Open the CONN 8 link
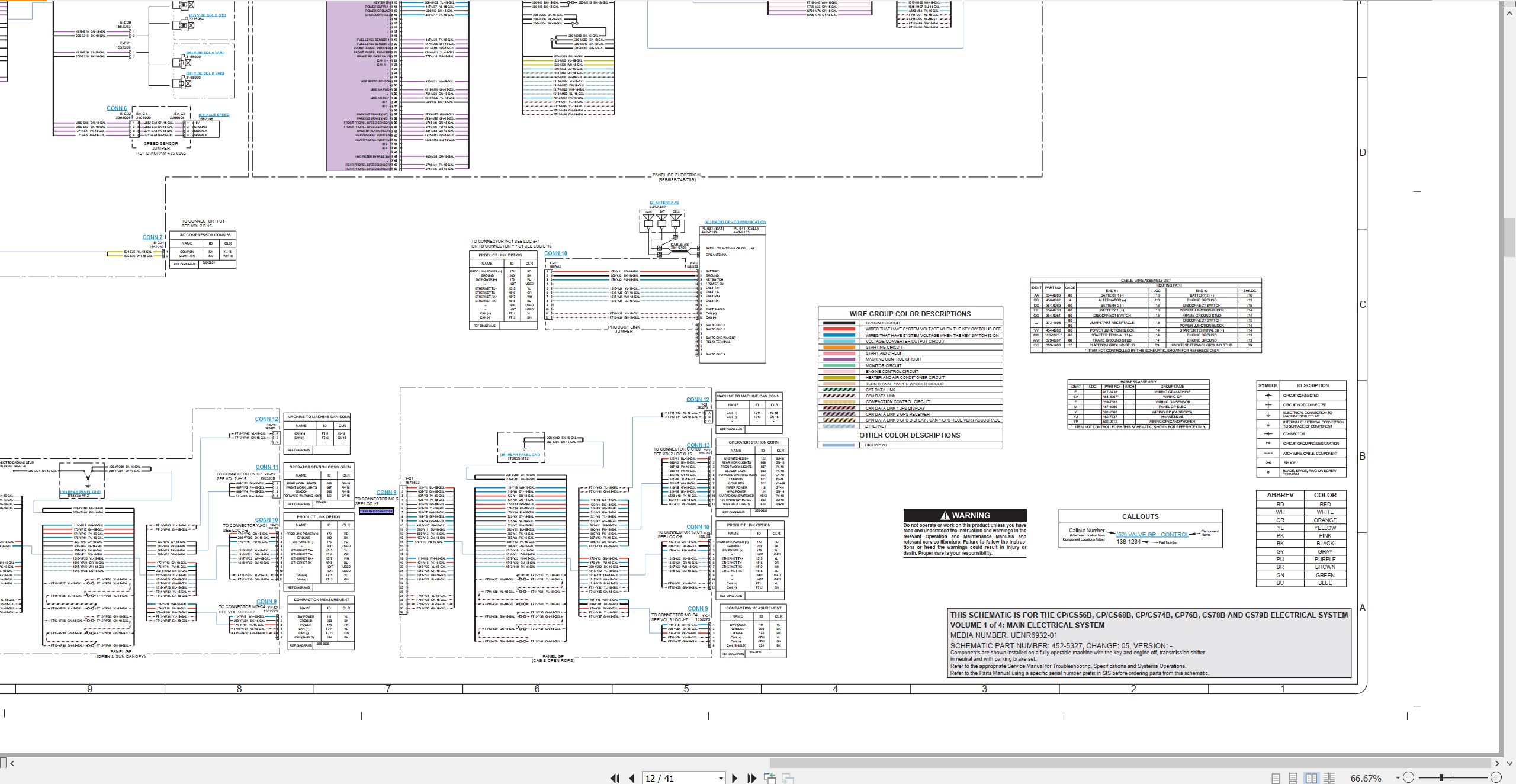 click(387, 493)
